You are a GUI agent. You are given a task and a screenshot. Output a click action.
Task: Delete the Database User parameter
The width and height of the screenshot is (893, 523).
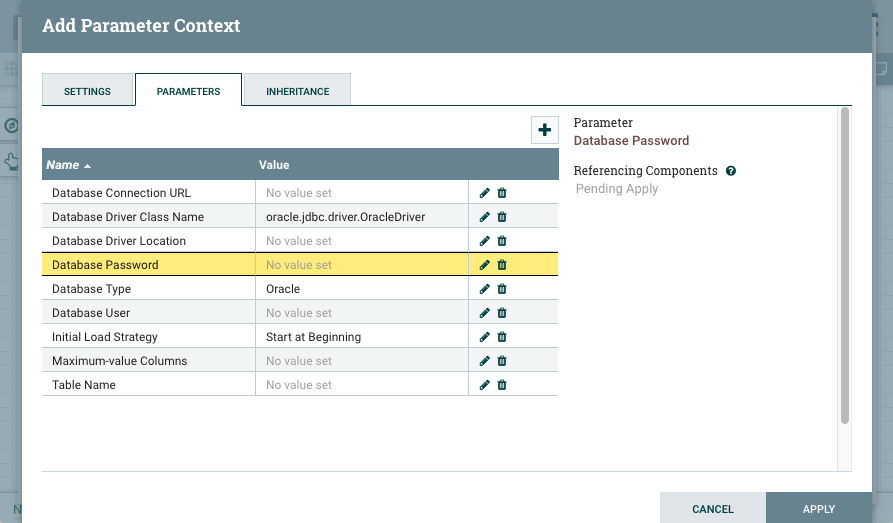click(502, 313)
